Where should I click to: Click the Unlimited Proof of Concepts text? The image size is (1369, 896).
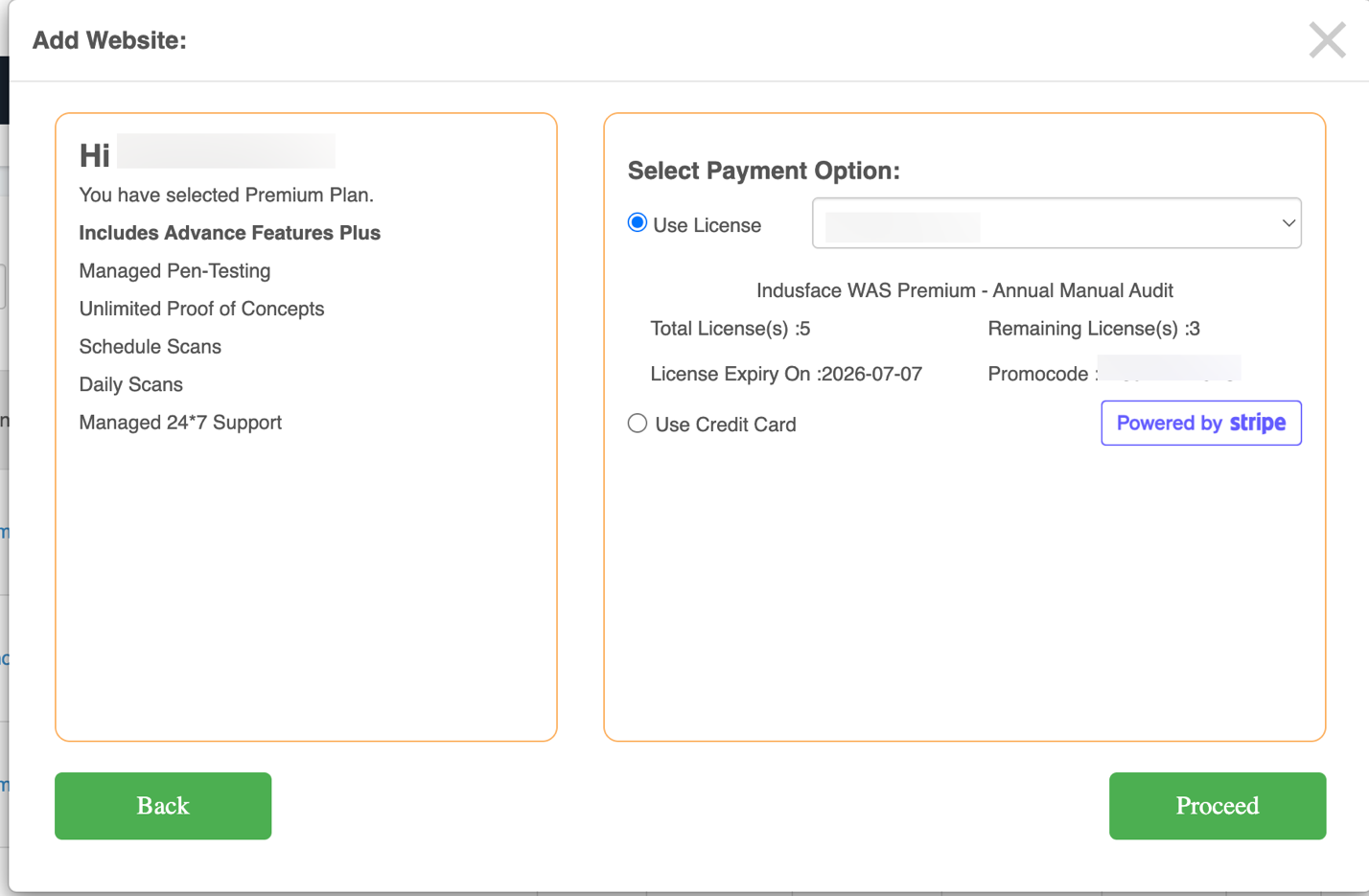tap(201, 309)
